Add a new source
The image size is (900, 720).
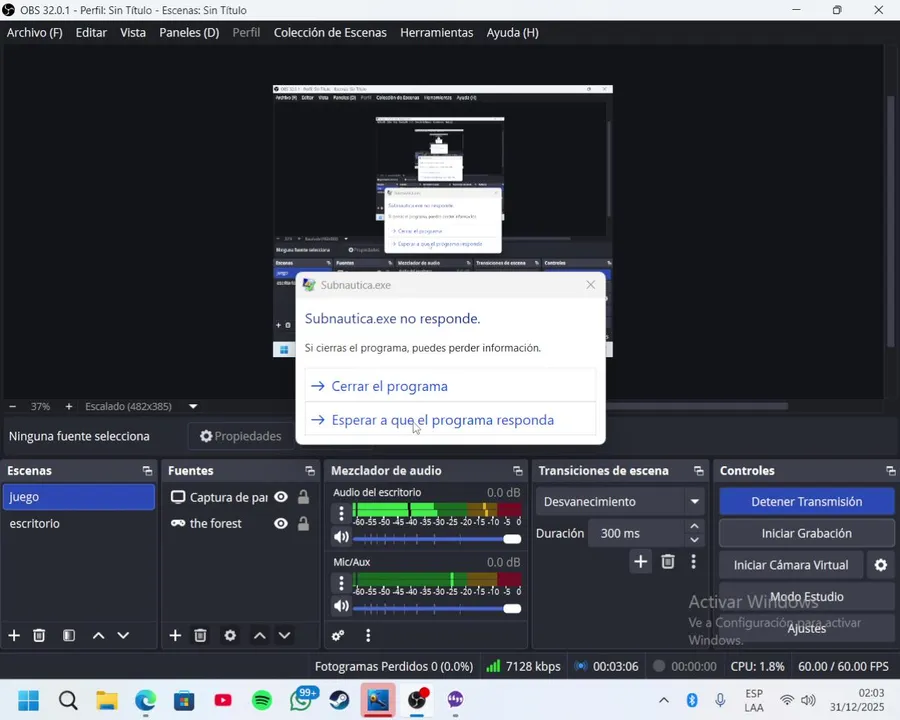[176, 636]
